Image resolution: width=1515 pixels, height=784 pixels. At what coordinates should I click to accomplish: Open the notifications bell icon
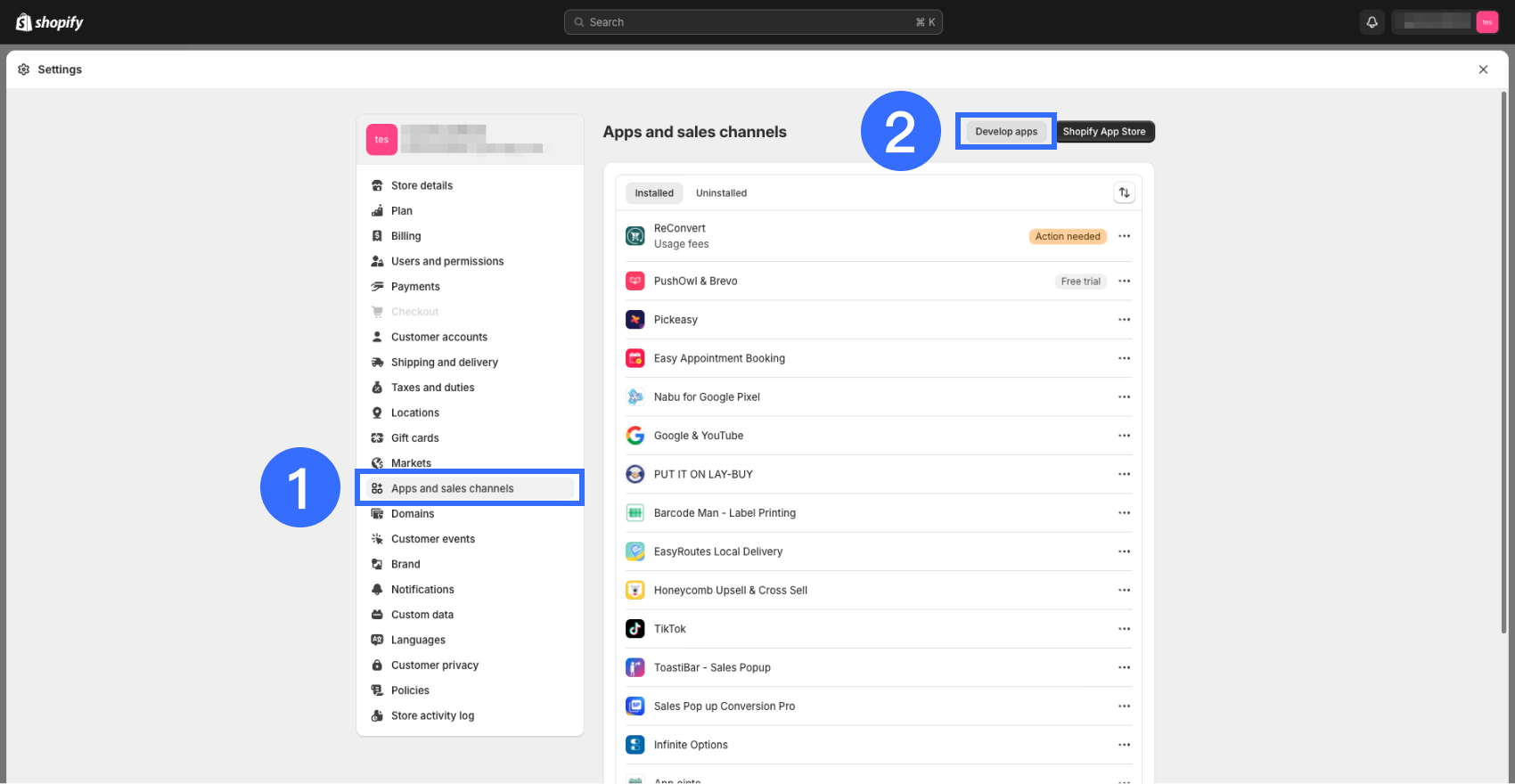point(1372,22)
